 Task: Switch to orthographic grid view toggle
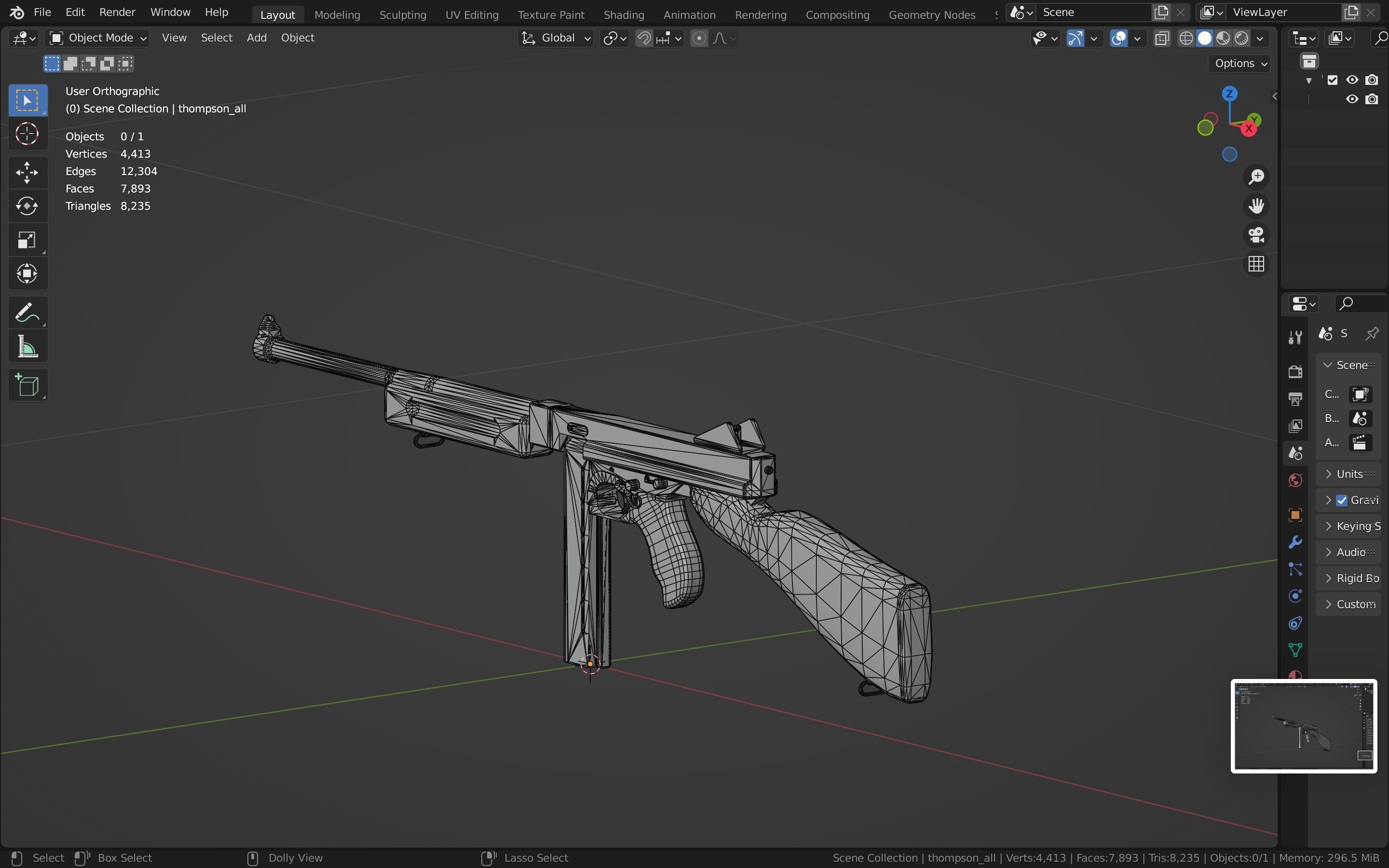1256,264
